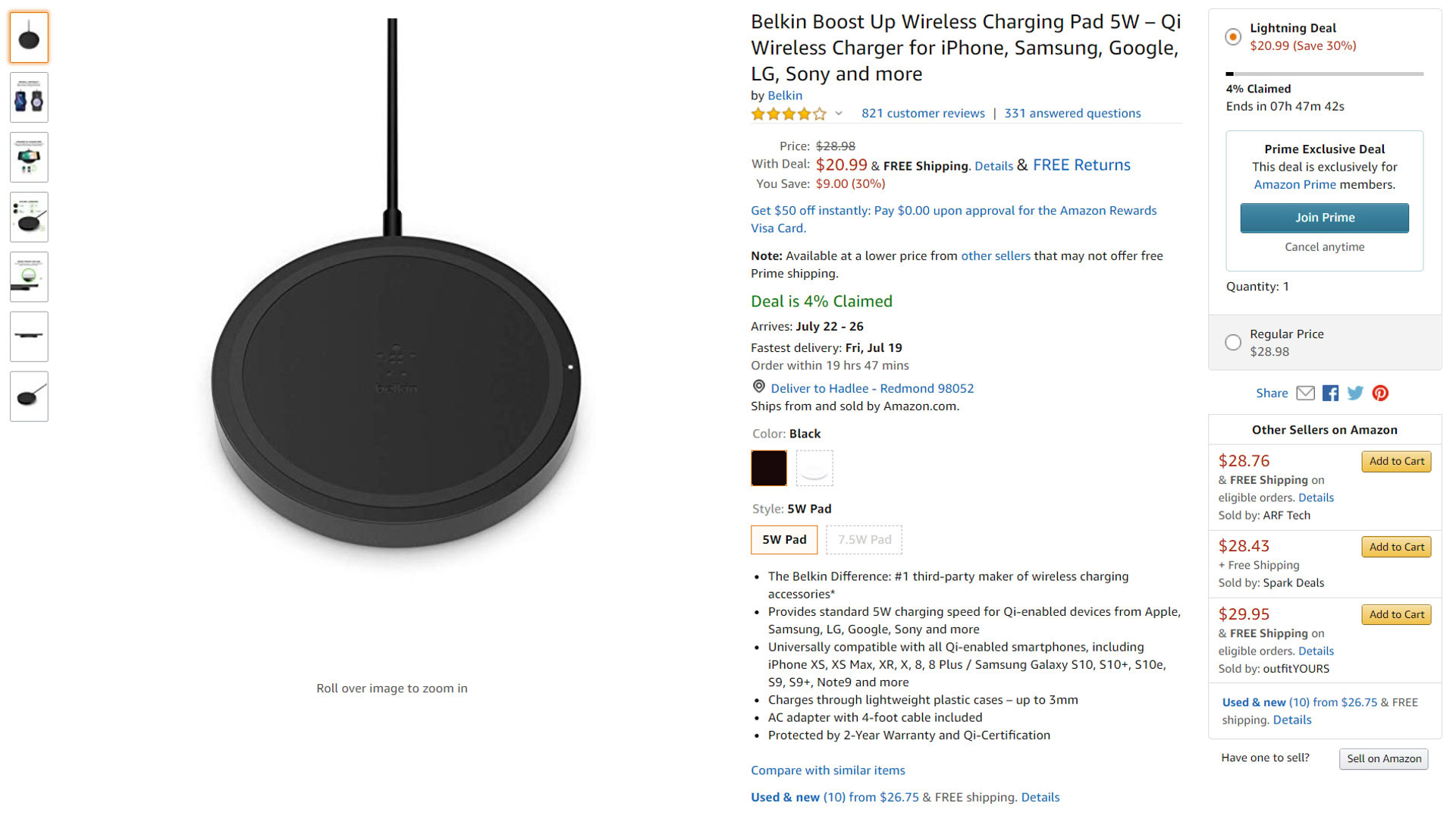Open the star rating breakdown arrow
This screenshot has height=819, width=1456.
tap(839, 114)
